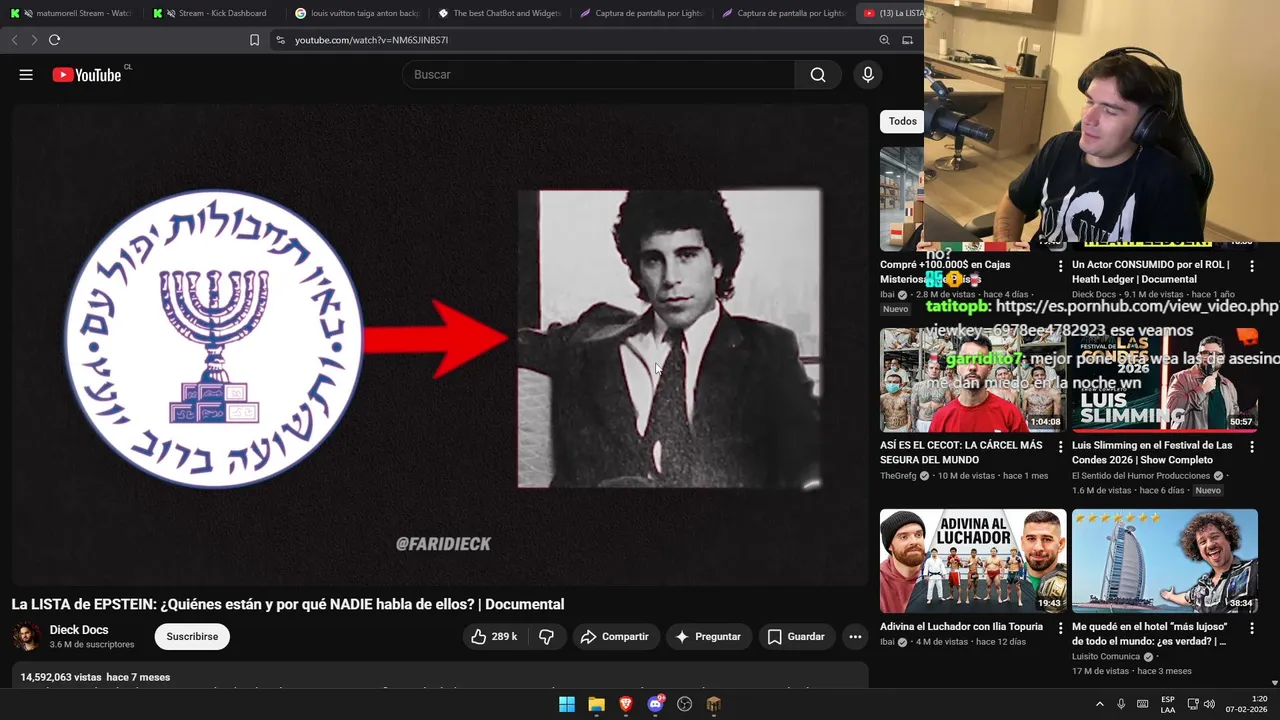Screen dimensions: 1280x720
Task: Open ASÍ ES EL CECOT video thumbnail
Action: [973, 380]
